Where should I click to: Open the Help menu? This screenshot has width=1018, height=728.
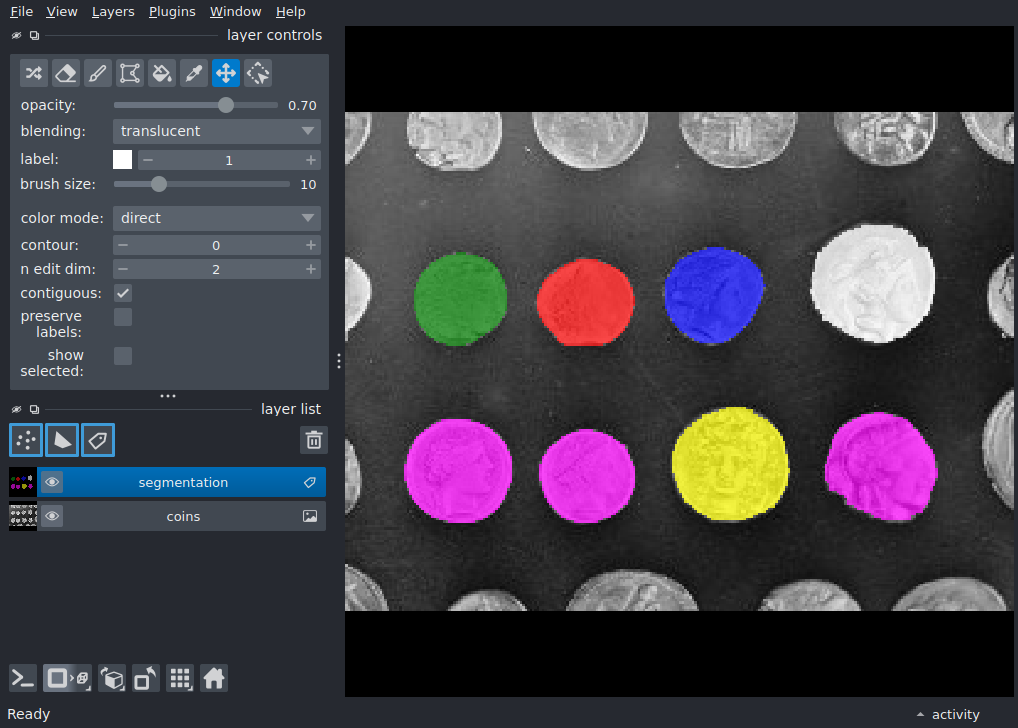pos(290,12)
